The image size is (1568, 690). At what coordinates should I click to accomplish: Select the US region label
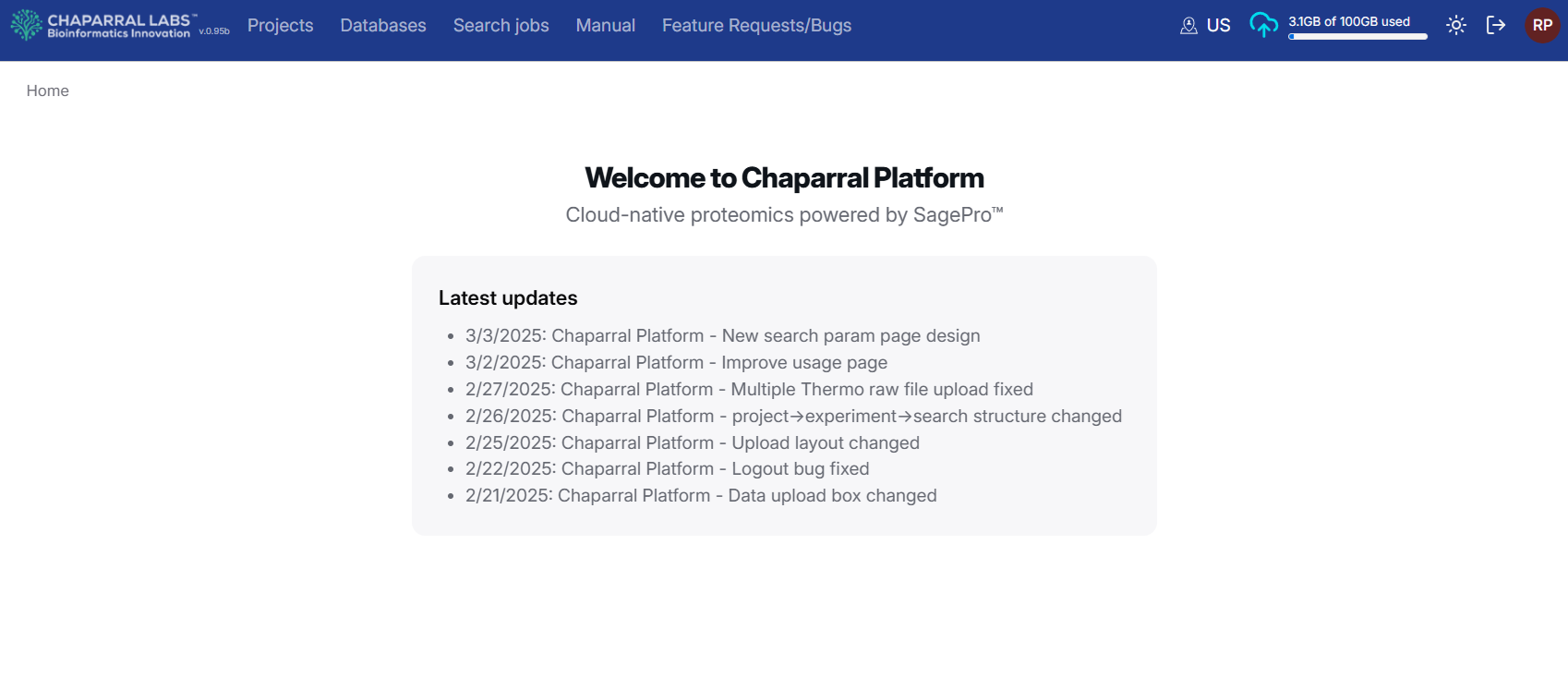coord(1218,26)
